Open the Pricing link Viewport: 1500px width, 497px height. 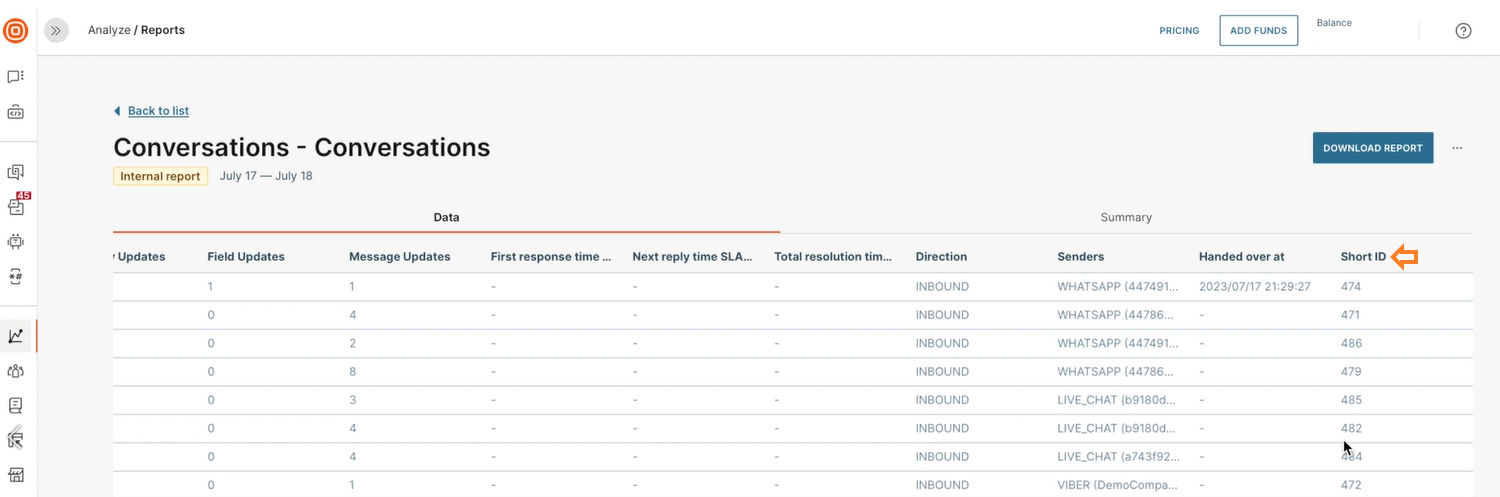[x=1179, y=31]
